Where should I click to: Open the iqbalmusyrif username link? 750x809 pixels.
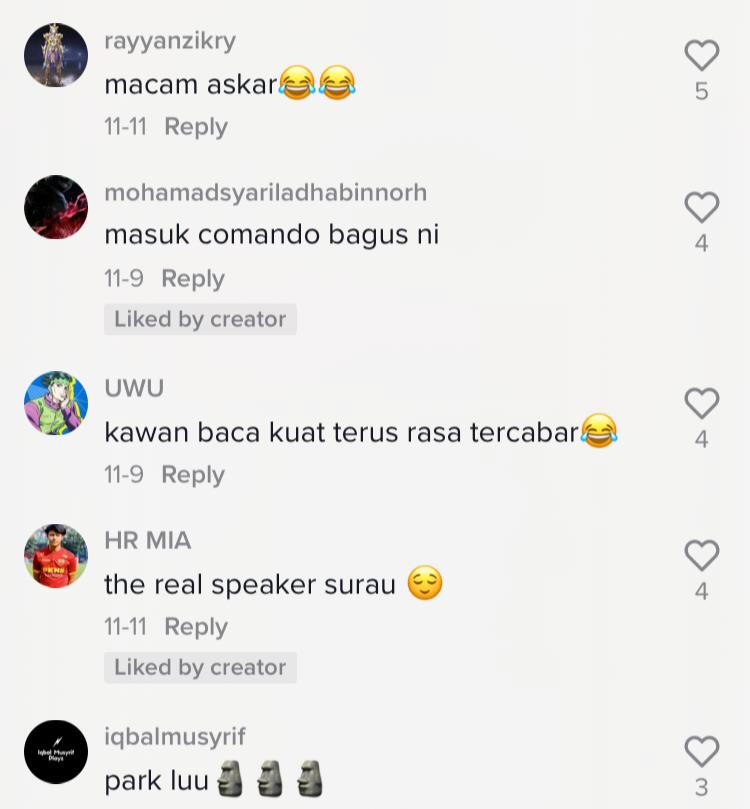(175, 737)
